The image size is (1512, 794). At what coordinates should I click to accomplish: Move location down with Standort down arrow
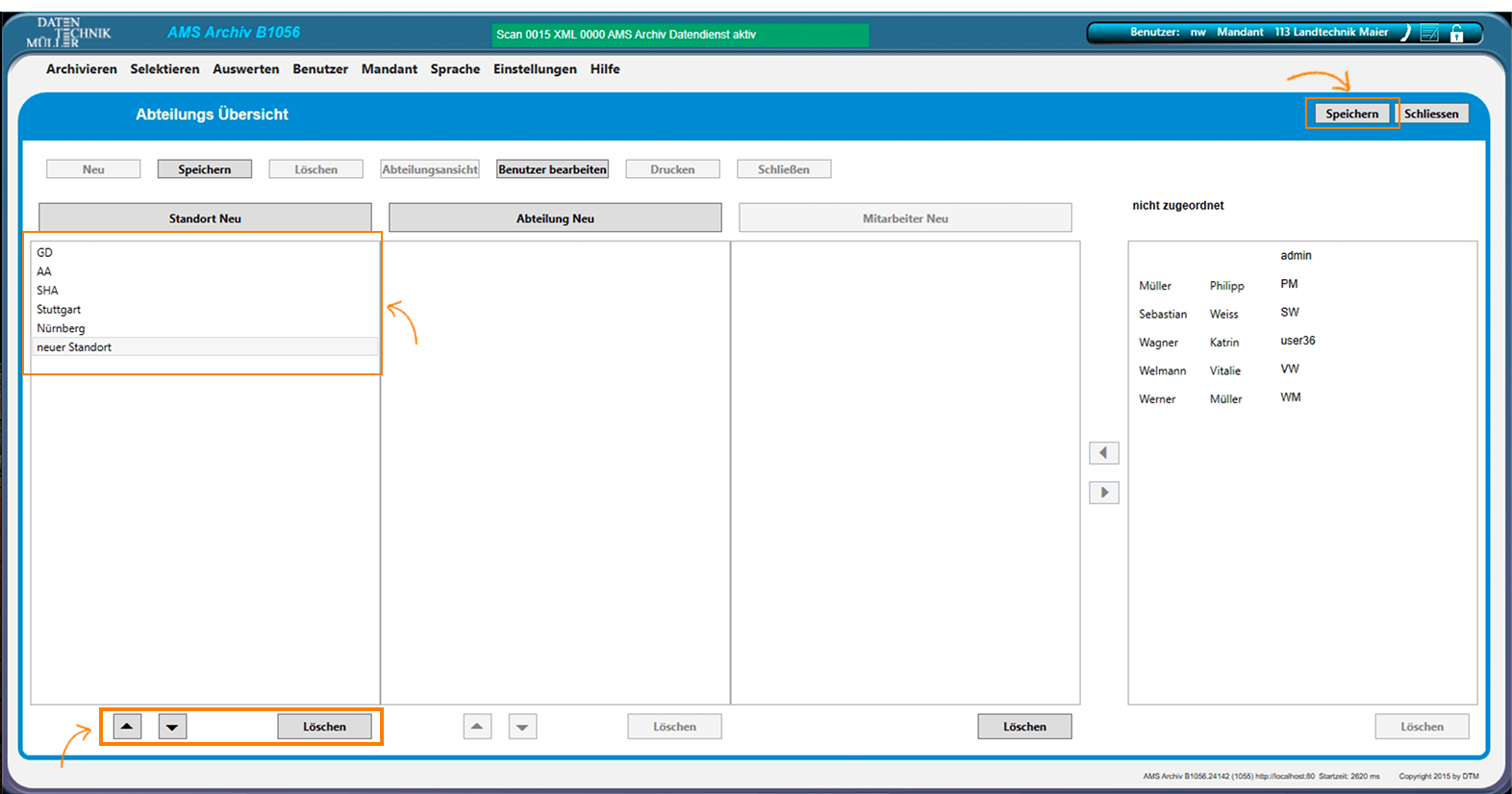(x=172, y=727)
